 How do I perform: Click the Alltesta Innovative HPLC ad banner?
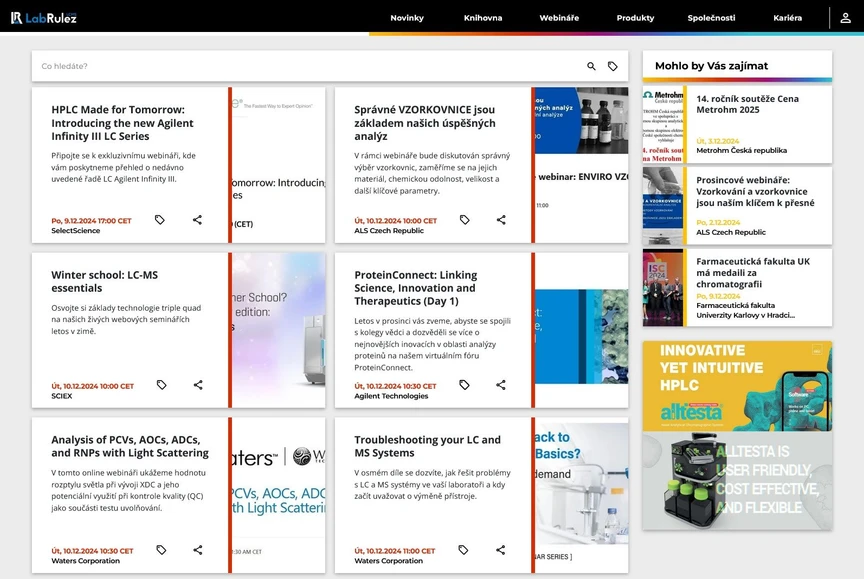click(x=737, y=436)
